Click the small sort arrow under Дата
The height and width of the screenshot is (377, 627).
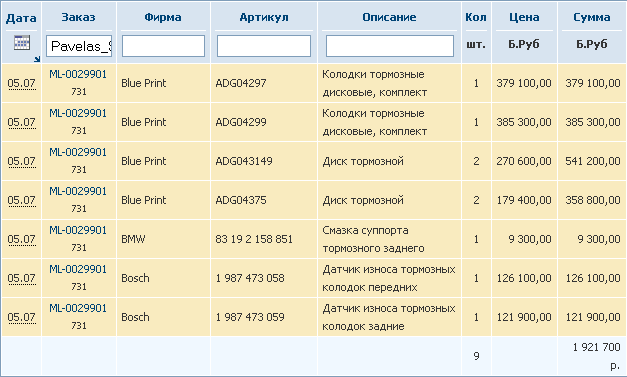click(x=37, y=60)
